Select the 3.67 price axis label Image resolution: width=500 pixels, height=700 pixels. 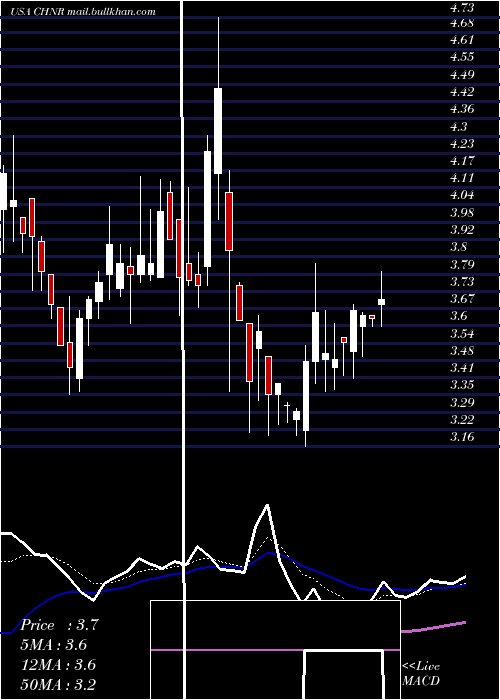pos(461,299)
